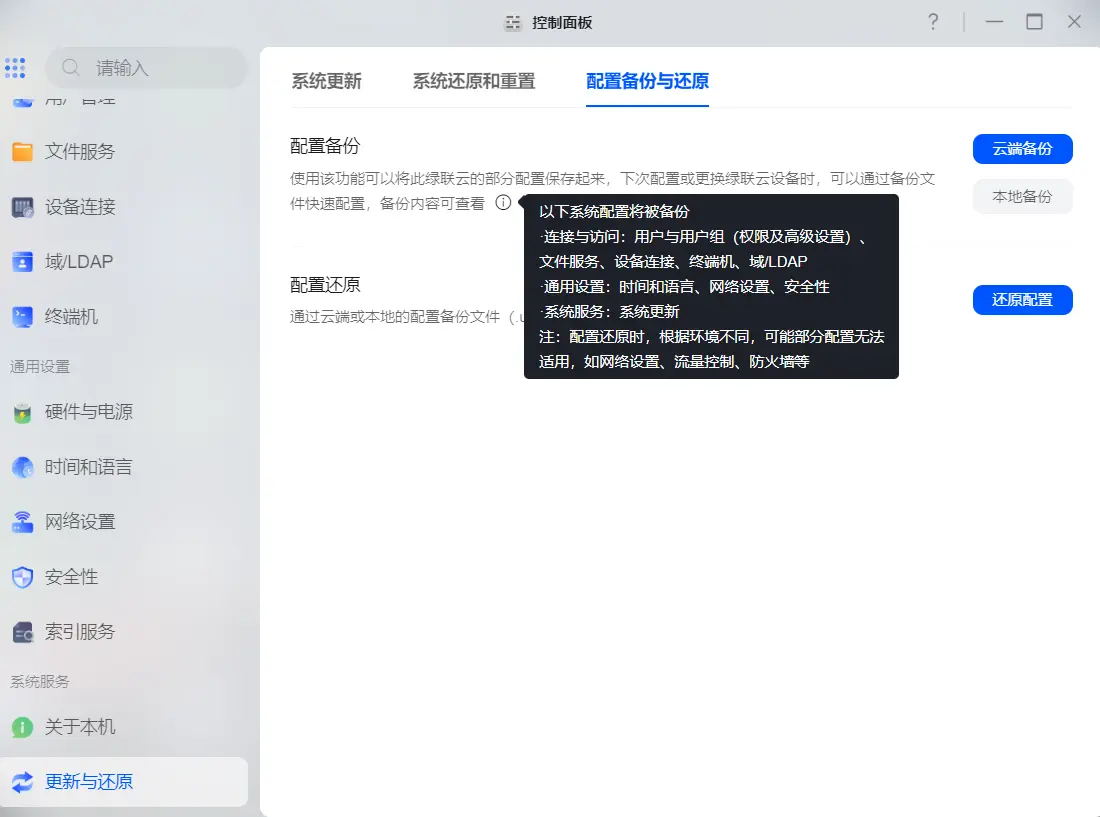Click the 时间和语言 globe icon
Viewport: 1100px width, 817px height.
tap(22, 467)
